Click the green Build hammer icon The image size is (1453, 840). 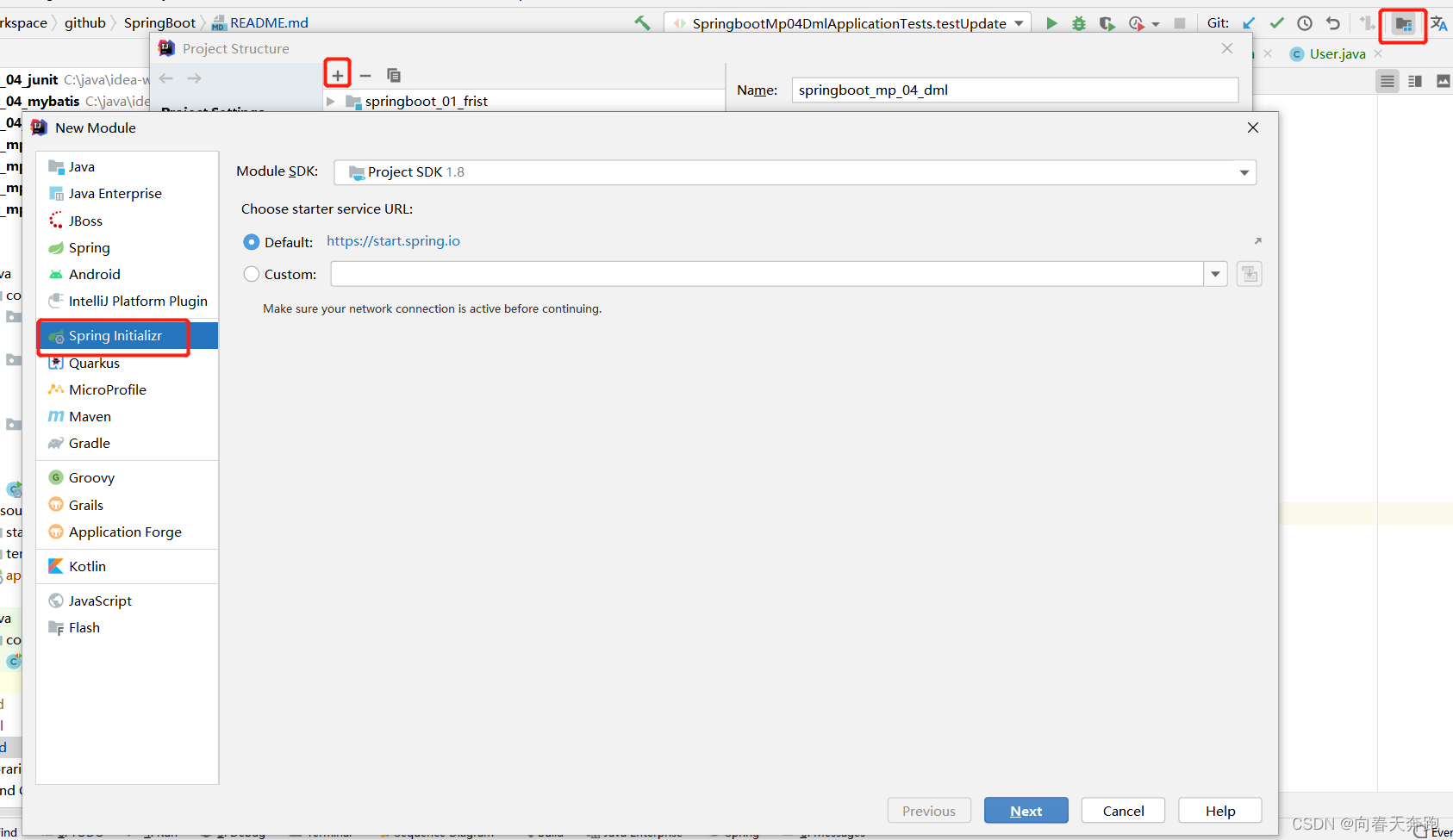pyautogui.click(x=642, y=23)
